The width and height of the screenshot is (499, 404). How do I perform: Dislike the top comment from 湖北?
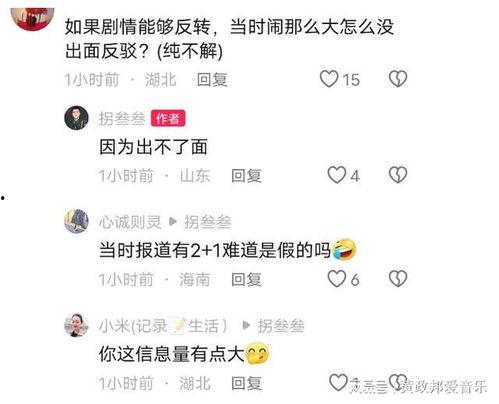(x=398, y=79)
